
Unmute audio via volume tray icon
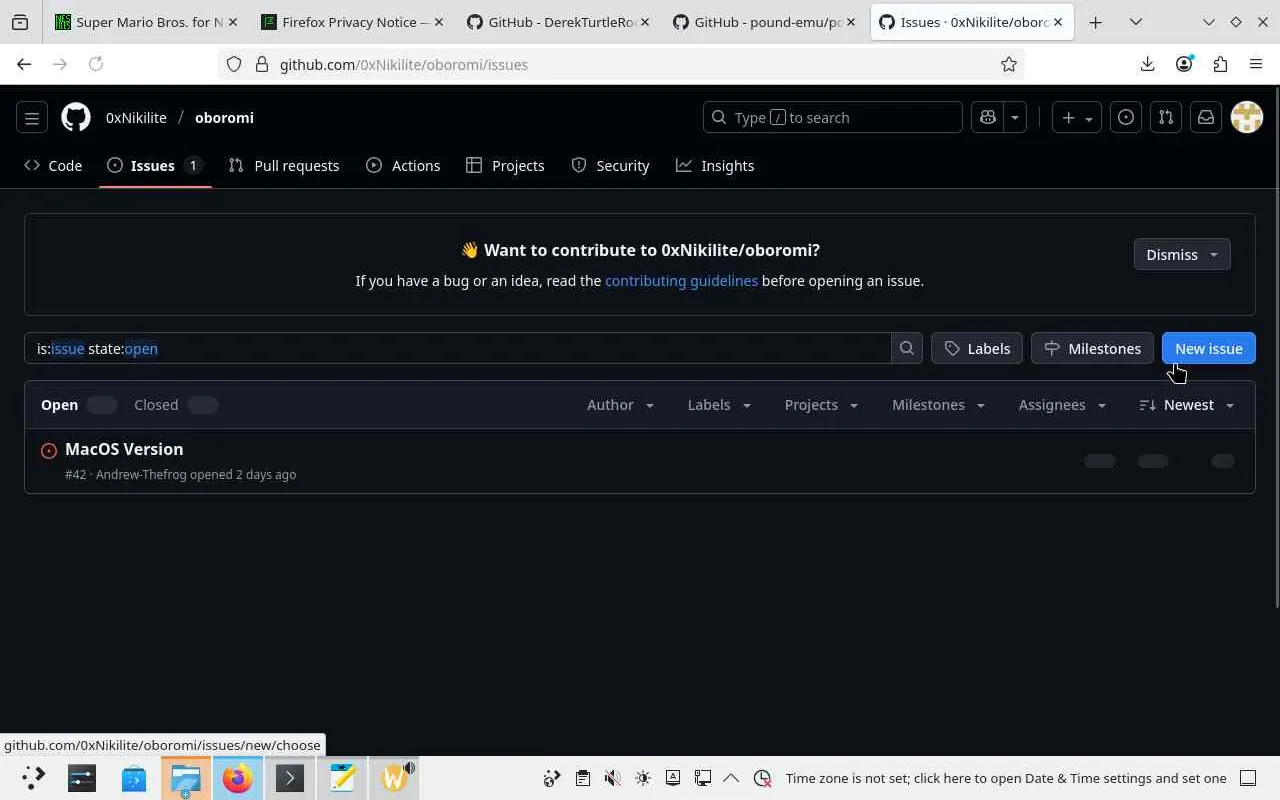pos(613,778)
